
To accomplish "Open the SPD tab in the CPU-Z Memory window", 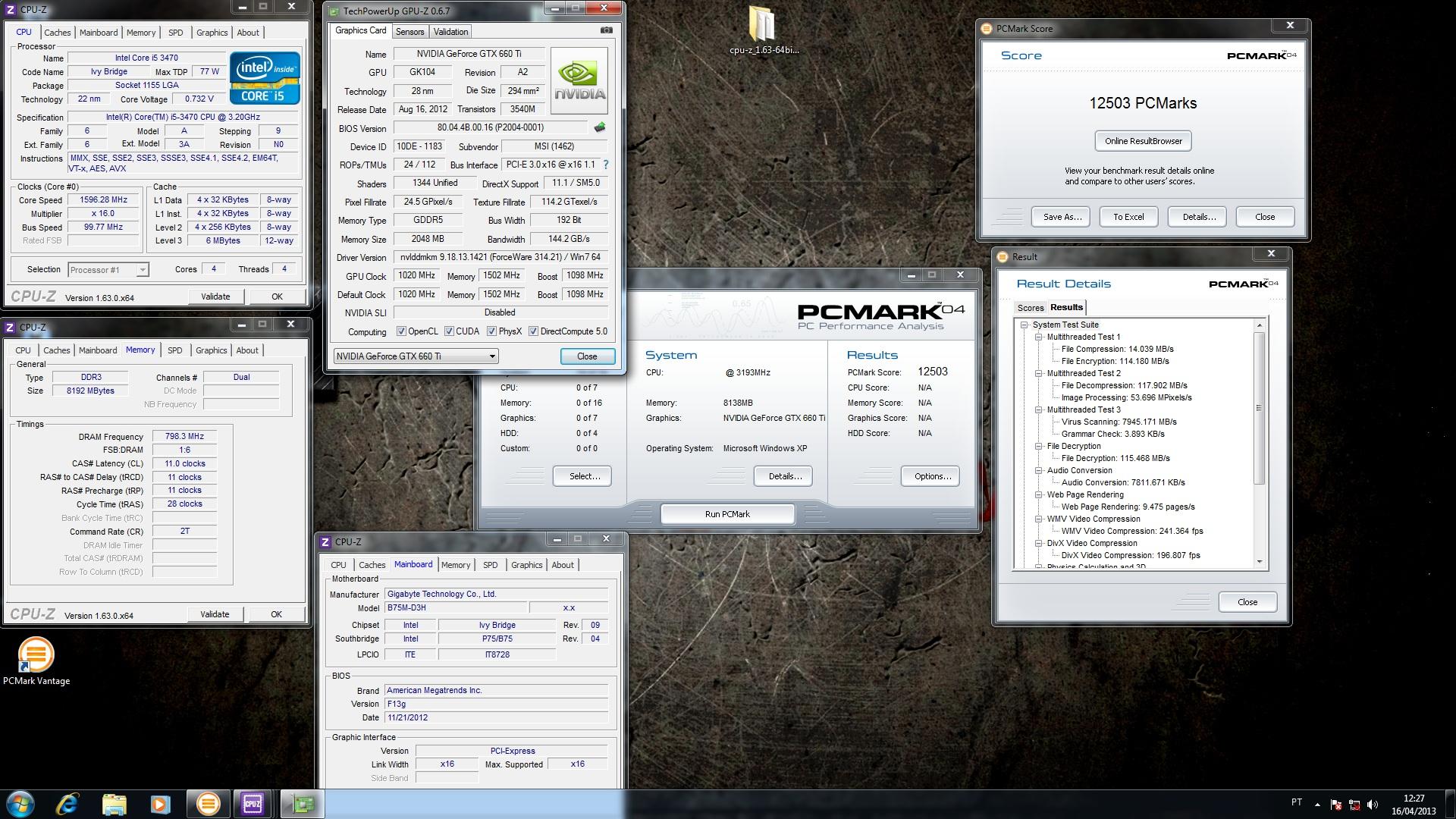I will [175, 350].
